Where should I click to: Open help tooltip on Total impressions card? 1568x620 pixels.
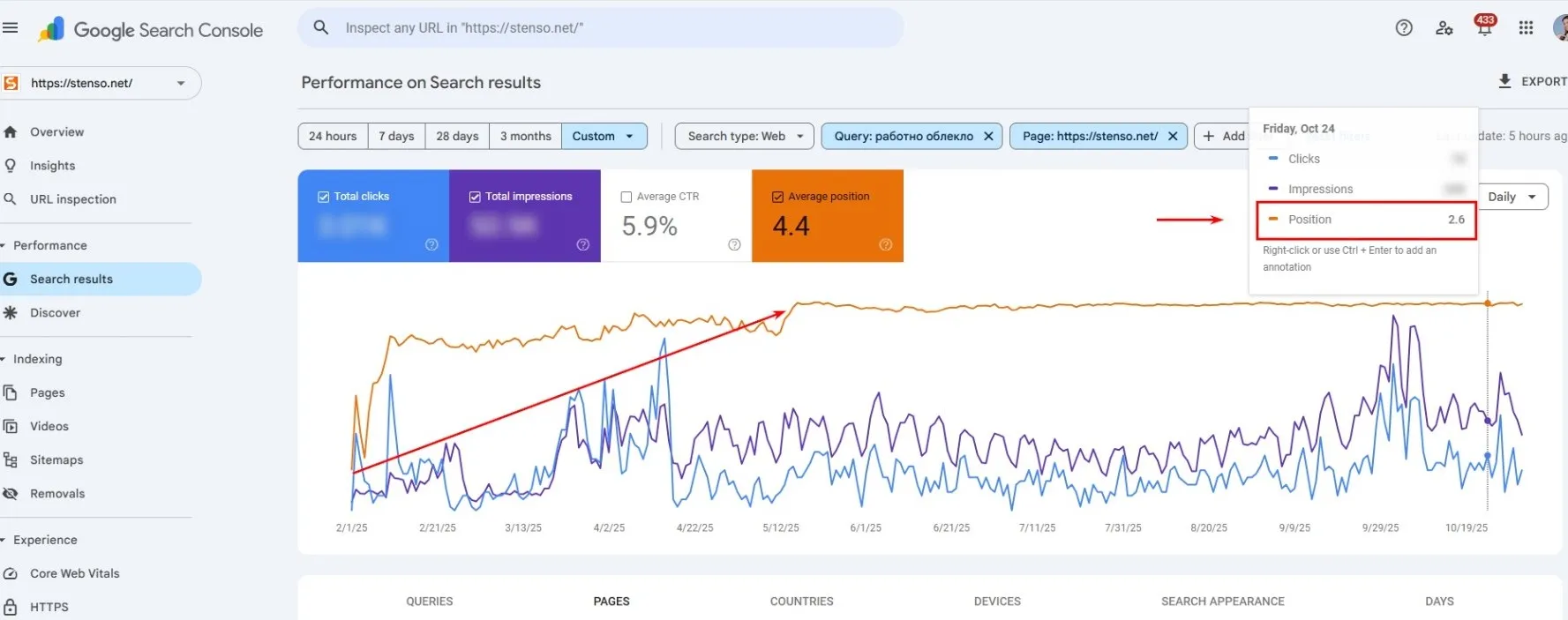[582, 244]
